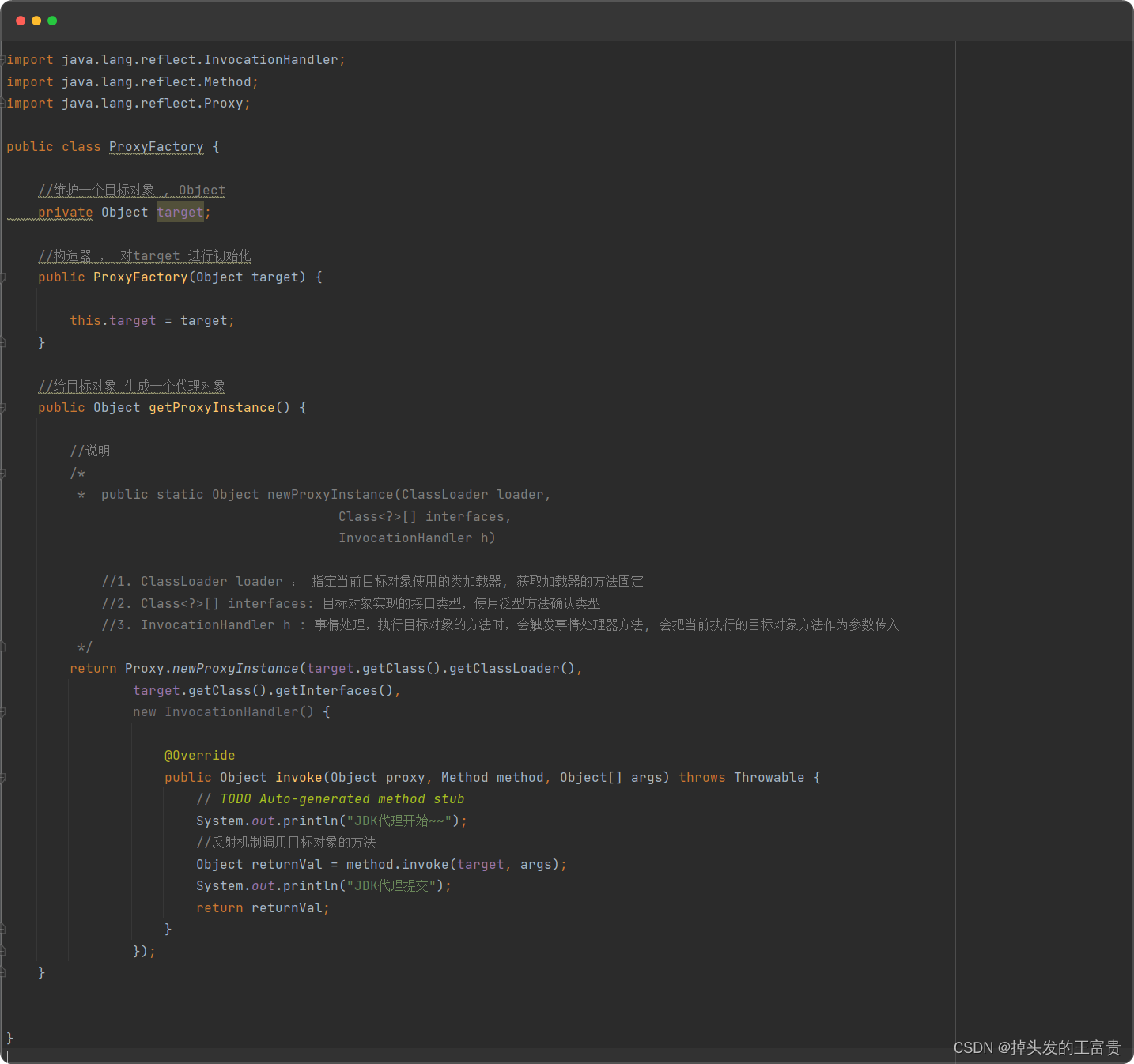This screenshot has width=1134, height=1064.
Task: Click the yellow minimize window dot
Action: pyautogui.click(x=36, y=21)
